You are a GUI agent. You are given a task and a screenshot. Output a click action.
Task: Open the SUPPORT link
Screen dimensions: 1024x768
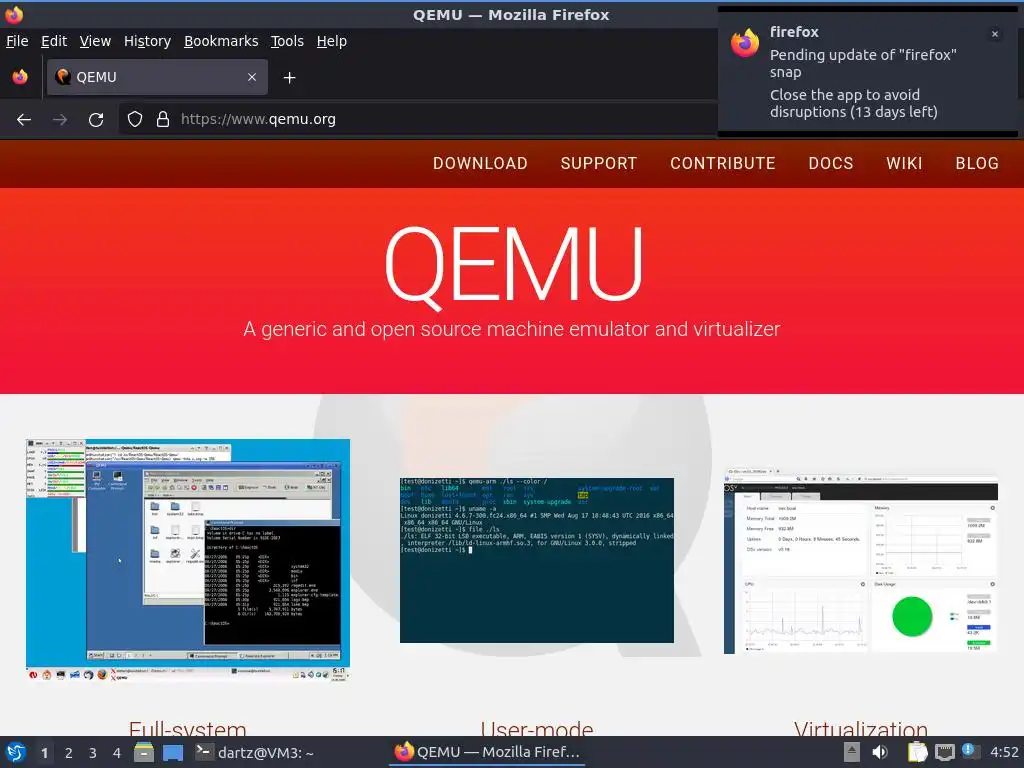(x=598, y=163)
